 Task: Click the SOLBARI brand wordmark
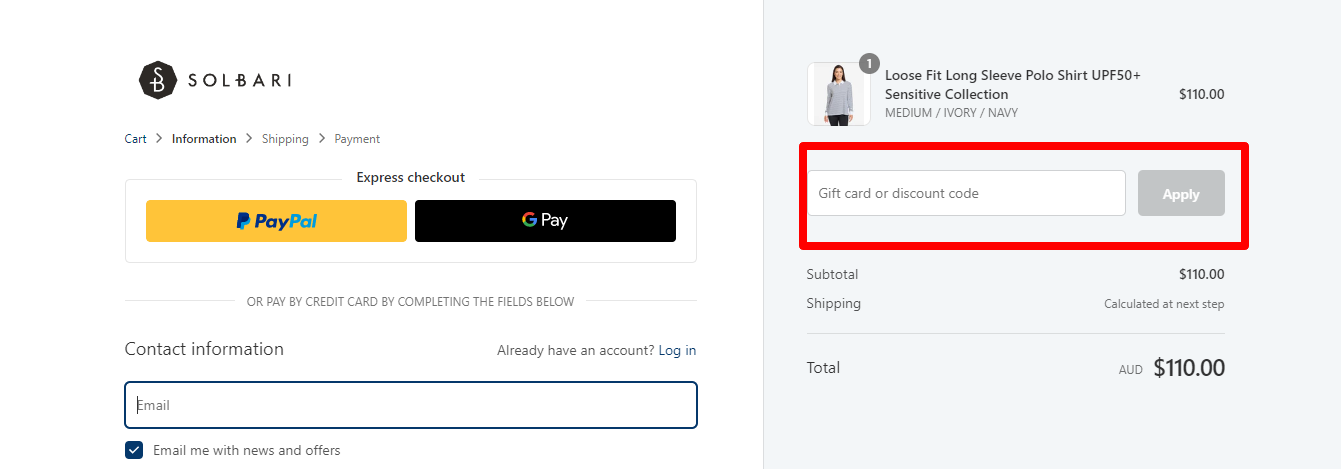pos(239,80)
